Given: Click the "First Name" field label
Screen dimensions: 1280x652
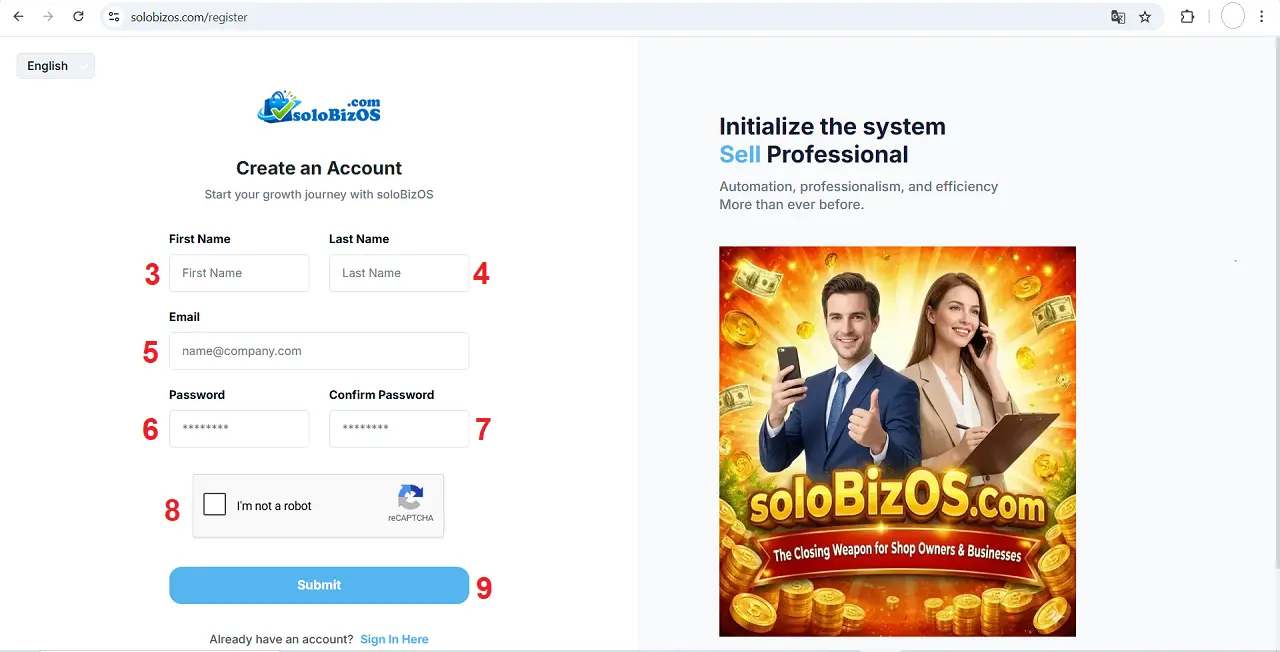Looking at the screenshot, I should [x=200, y=239].
